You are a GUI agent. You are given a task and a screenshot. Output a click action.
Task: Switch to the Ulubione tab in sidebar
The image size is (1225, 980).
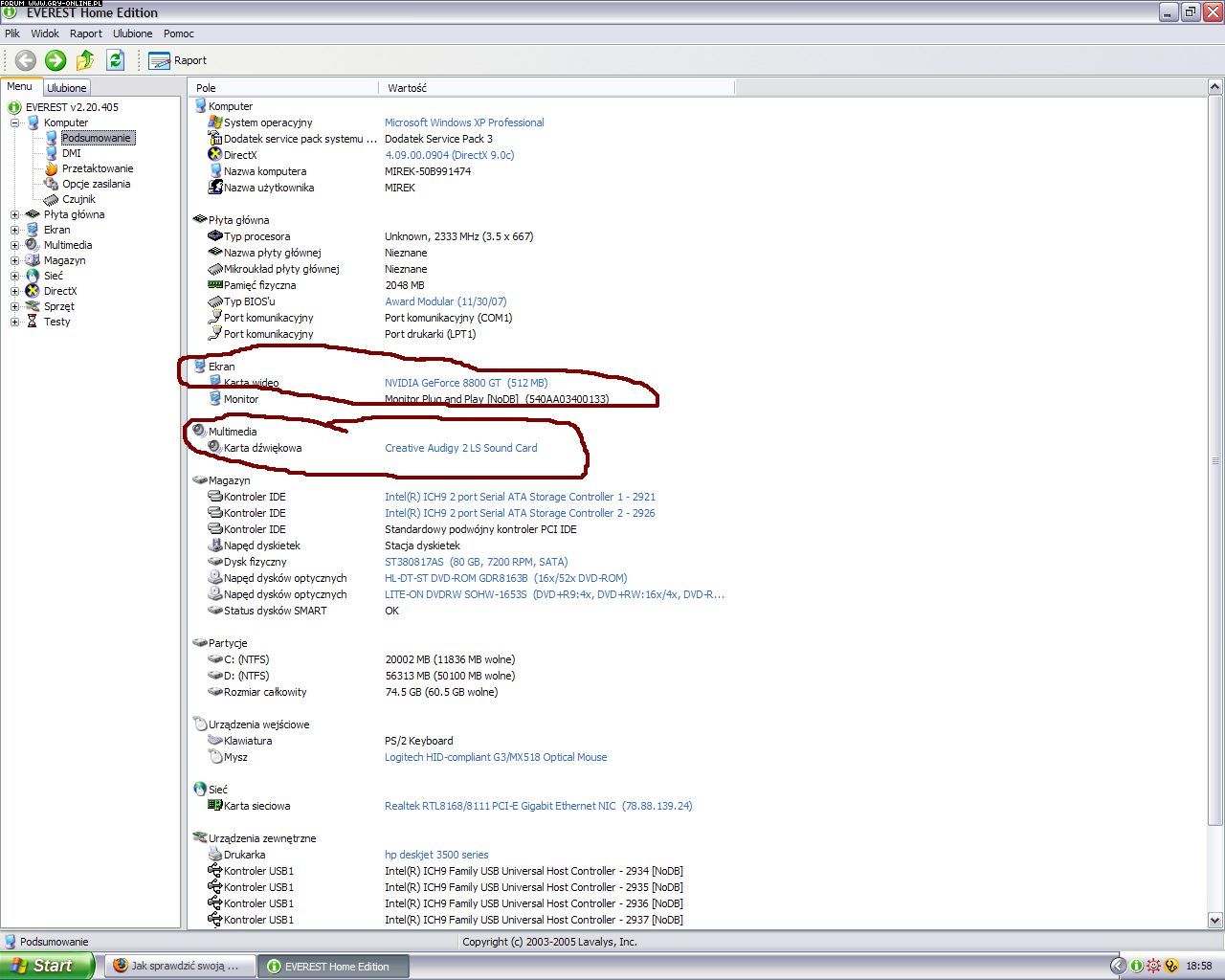(66, 88)
